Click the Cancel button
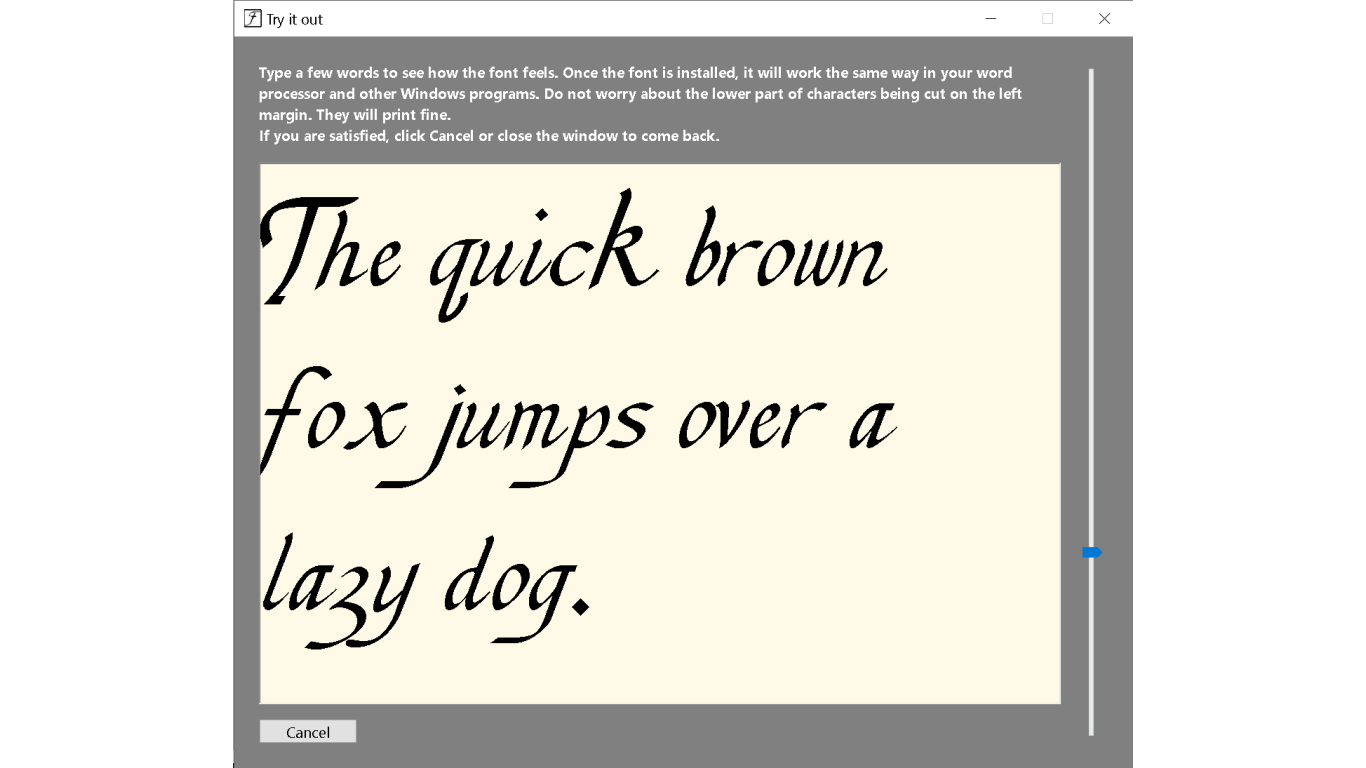This screenshot has width=1366, height=768. coord(307,731)
